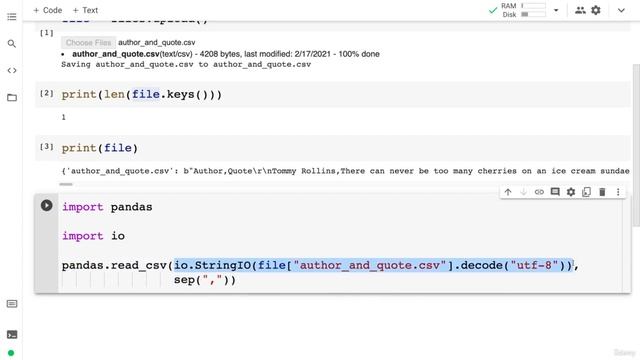Open the command palette icon in sidebar
The image size is (640, 360).
12,304
